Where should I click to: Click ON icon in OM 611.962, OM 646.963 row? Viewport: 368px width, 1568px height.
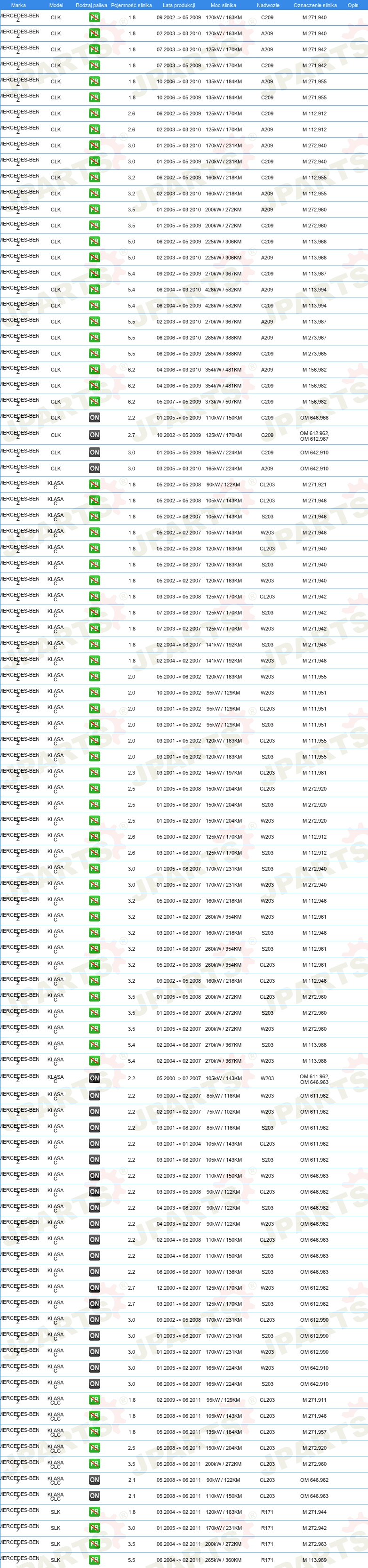pyautogui.click(x=94, y=1078)
